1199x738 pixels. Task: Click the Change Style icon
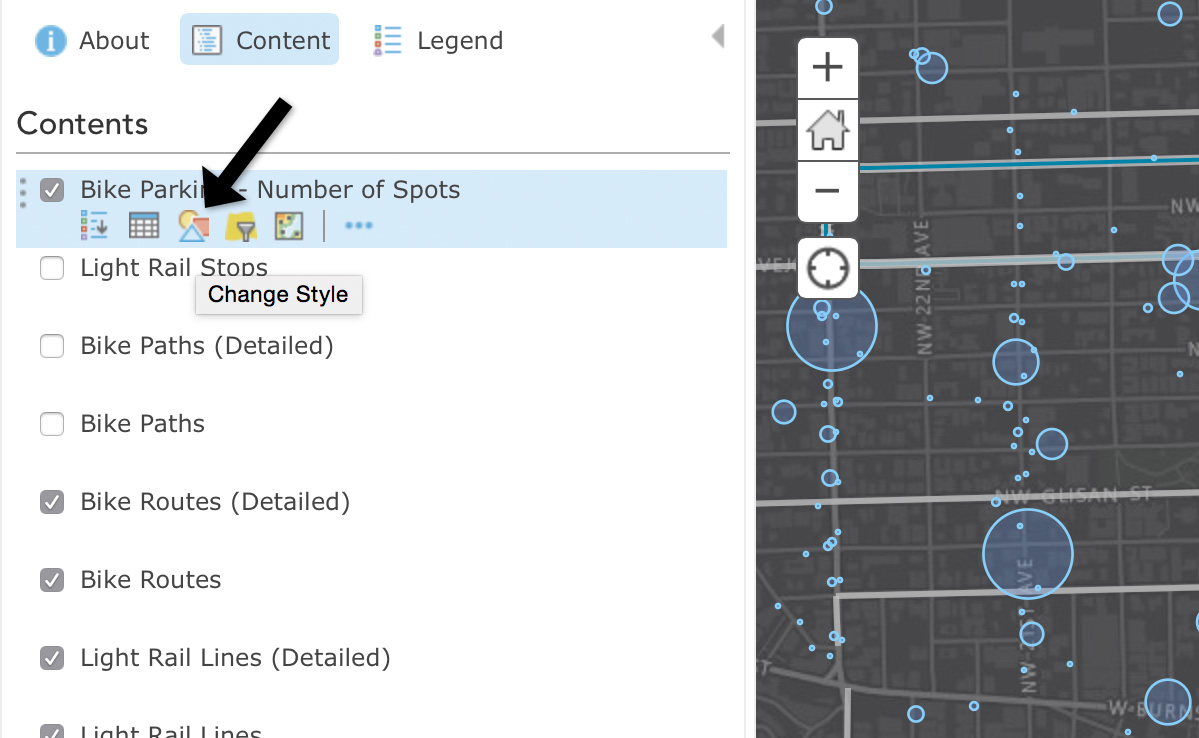tap(193, 227)
